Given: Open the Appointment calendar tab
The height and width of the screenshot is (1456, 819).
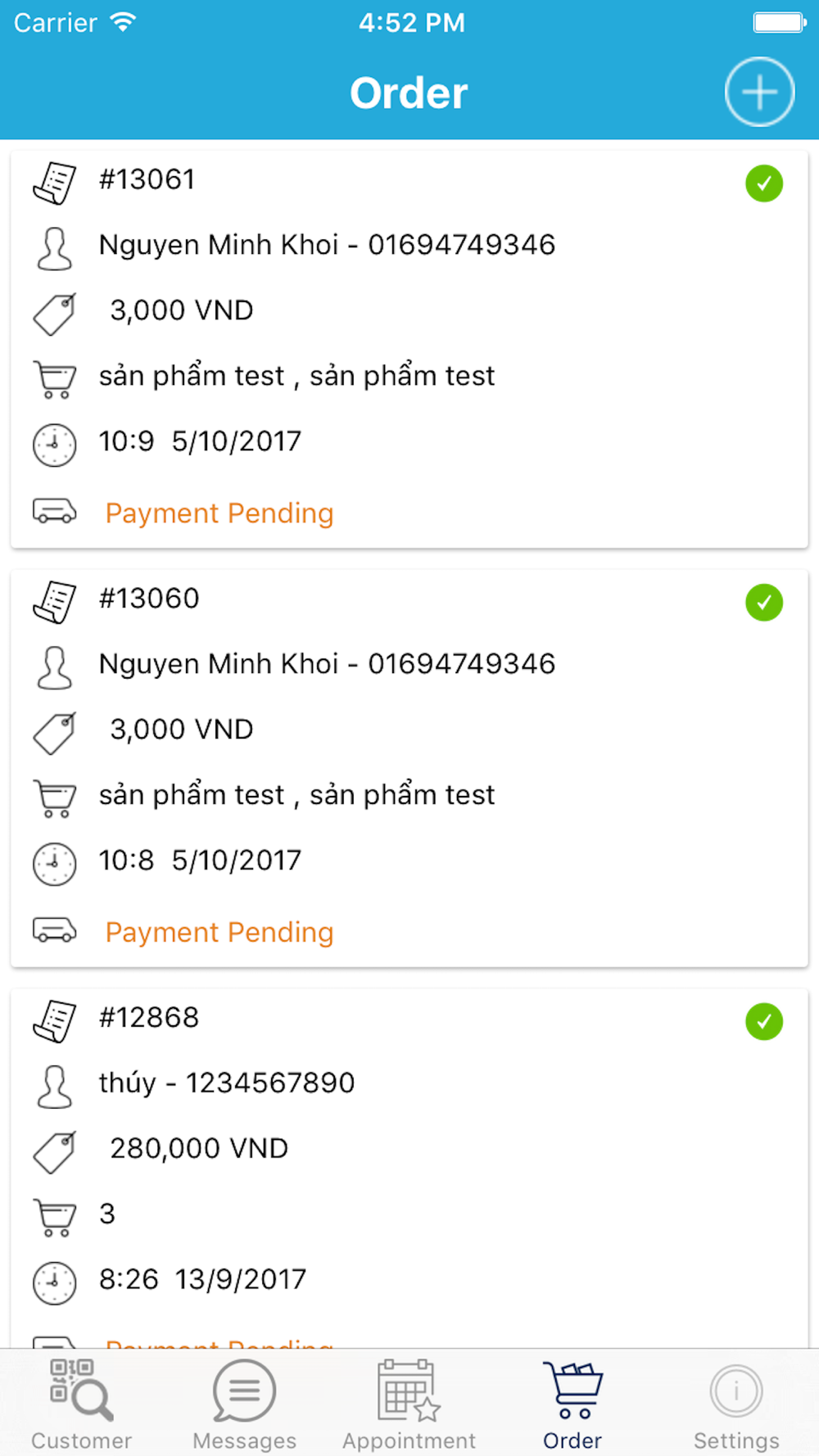Looking at the screenshot, I should point(409,1404).
